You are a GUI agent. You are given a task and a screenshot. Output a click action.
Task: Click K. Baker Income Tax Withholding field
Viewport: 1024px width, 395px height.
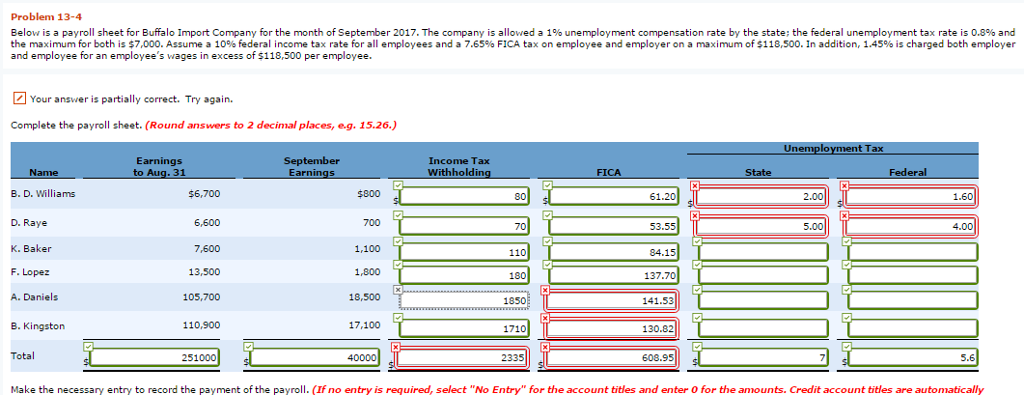tap(465, 251)
